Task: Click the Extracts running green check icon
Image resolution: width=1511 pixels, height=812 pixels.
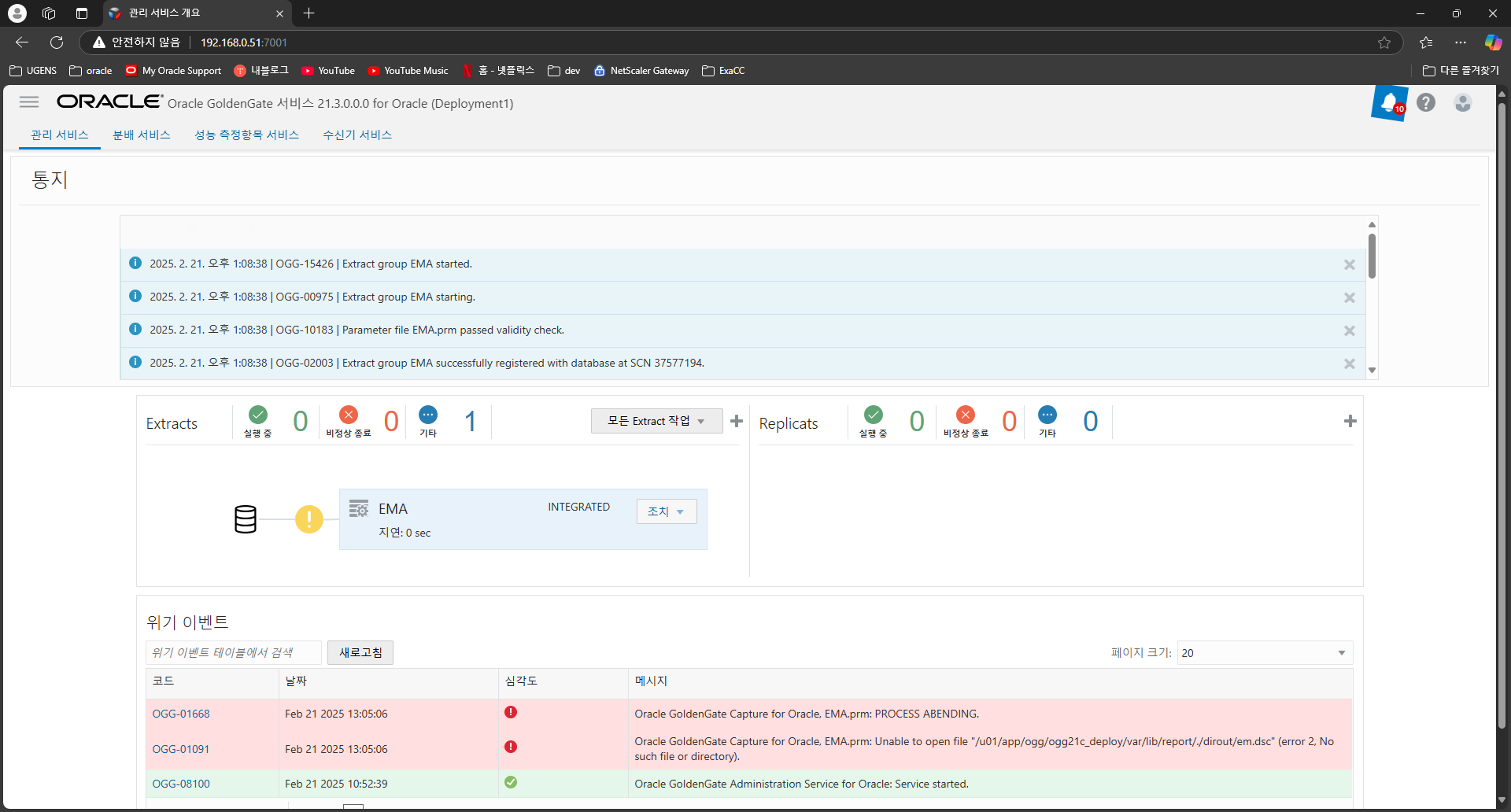Action: tap(258, 415)
